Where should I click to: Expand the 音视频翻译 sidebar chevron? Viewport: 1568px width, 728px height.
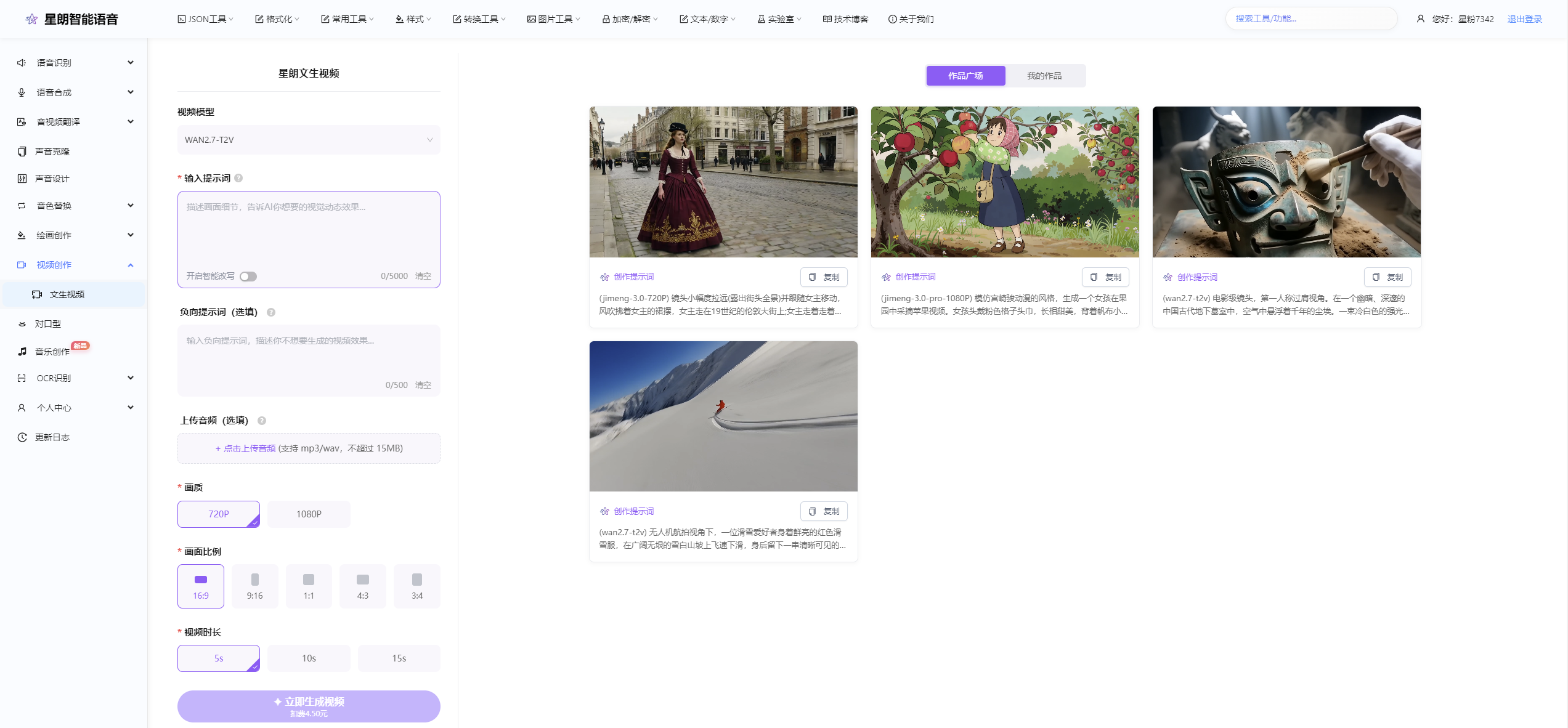click(131, 121)
